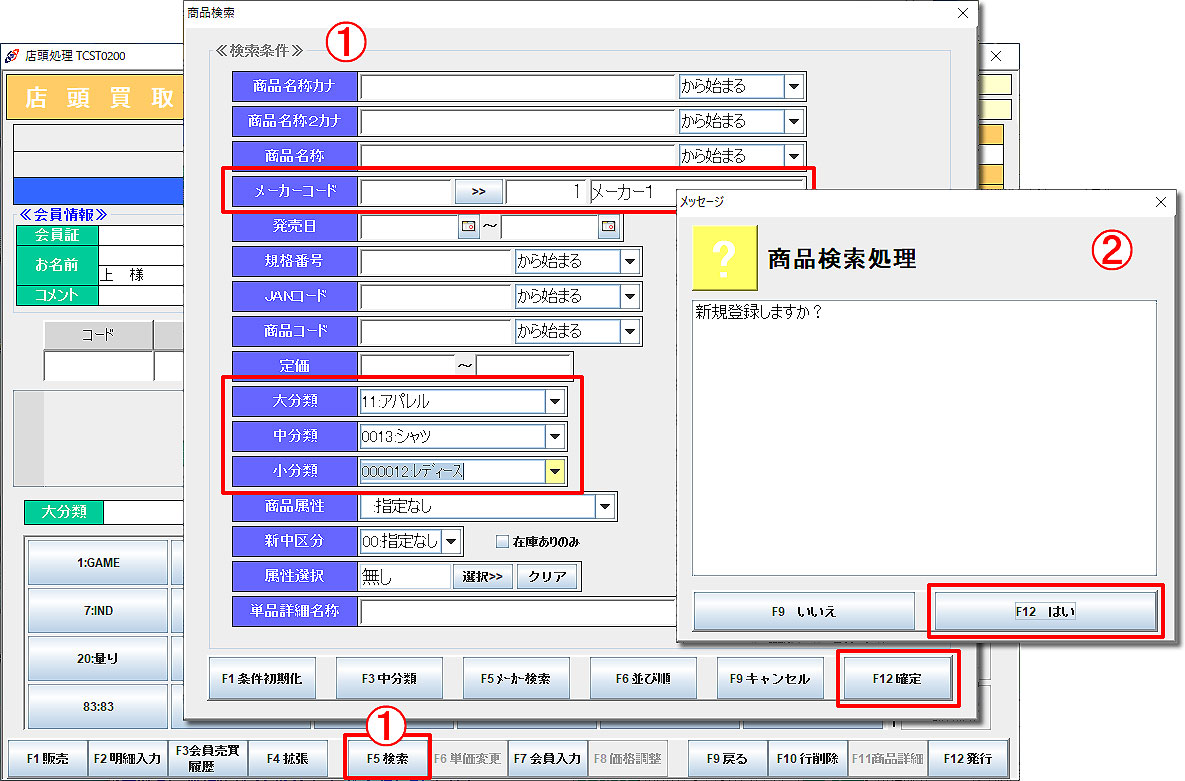Expand the 規格番号 match-type dropdown

click(x=630, y=261)
